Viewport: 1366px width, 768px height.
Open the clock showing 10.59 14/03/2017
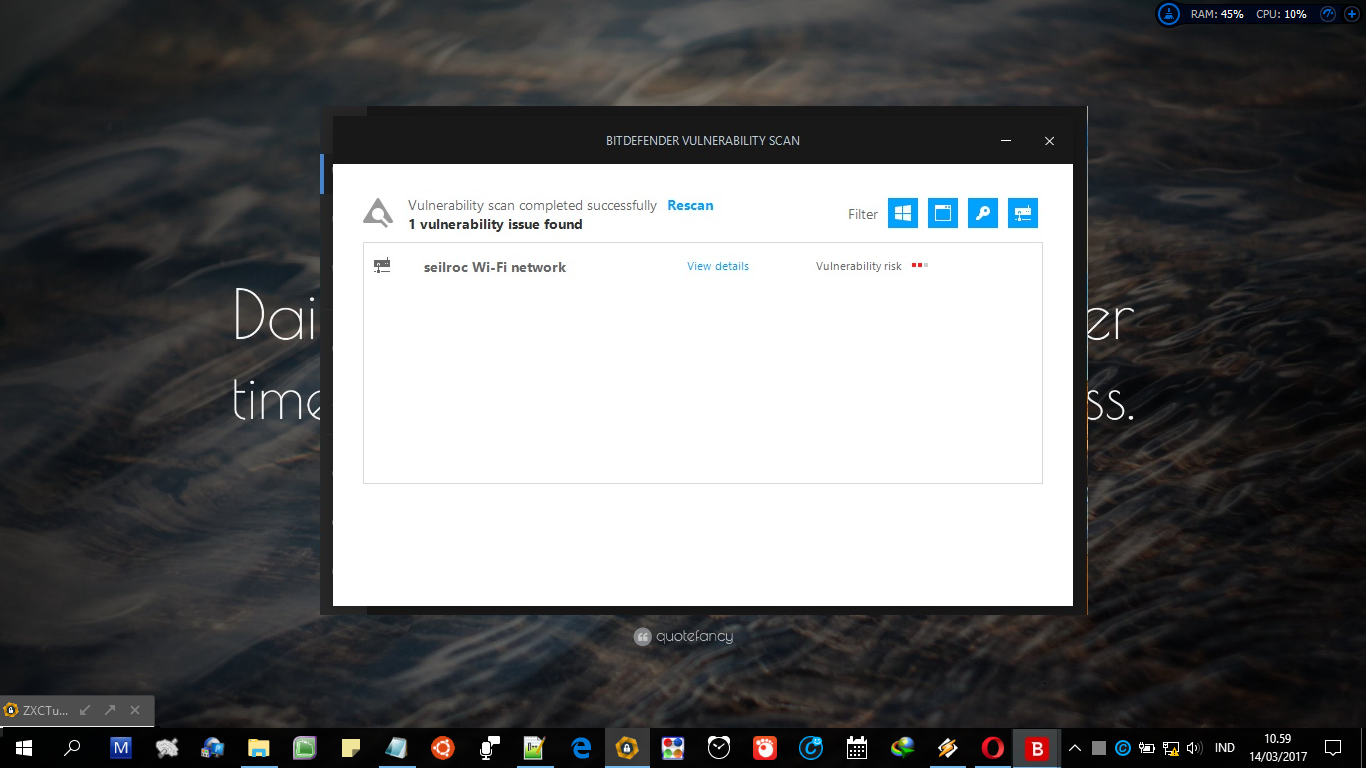click(1279, 747)
